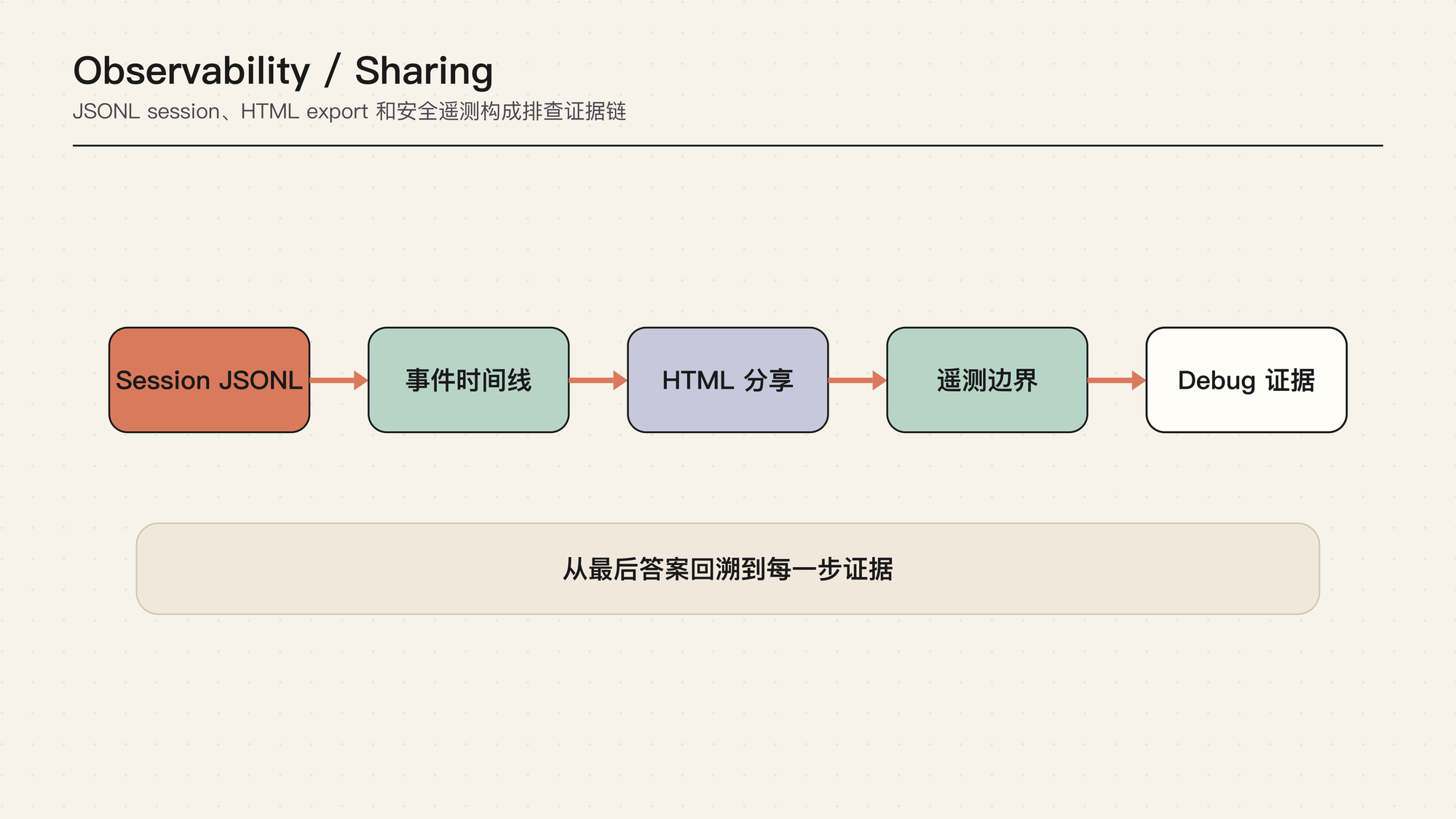1456x819 pixels.
Task: Select the 遥测边界 box
Action: pos(986,380)
